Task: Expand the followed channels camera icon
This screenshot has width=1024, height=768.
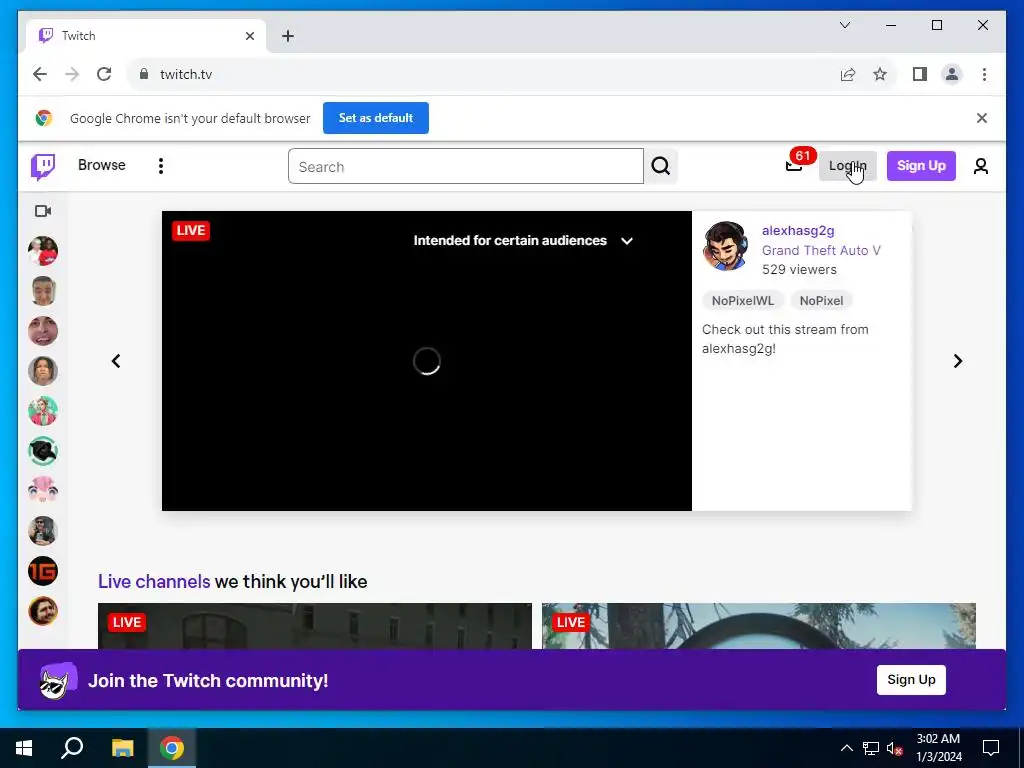Action: 43,211
